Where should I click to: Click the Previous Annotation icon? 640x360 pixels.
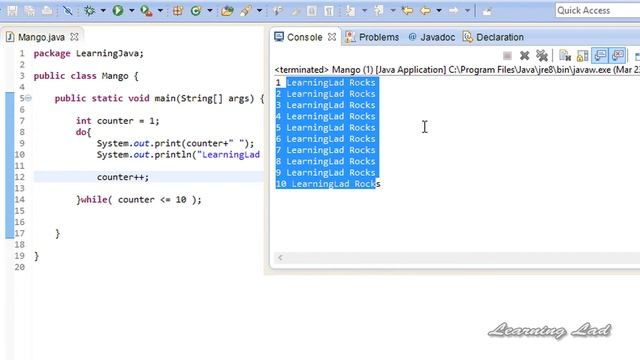pos(379,11)
